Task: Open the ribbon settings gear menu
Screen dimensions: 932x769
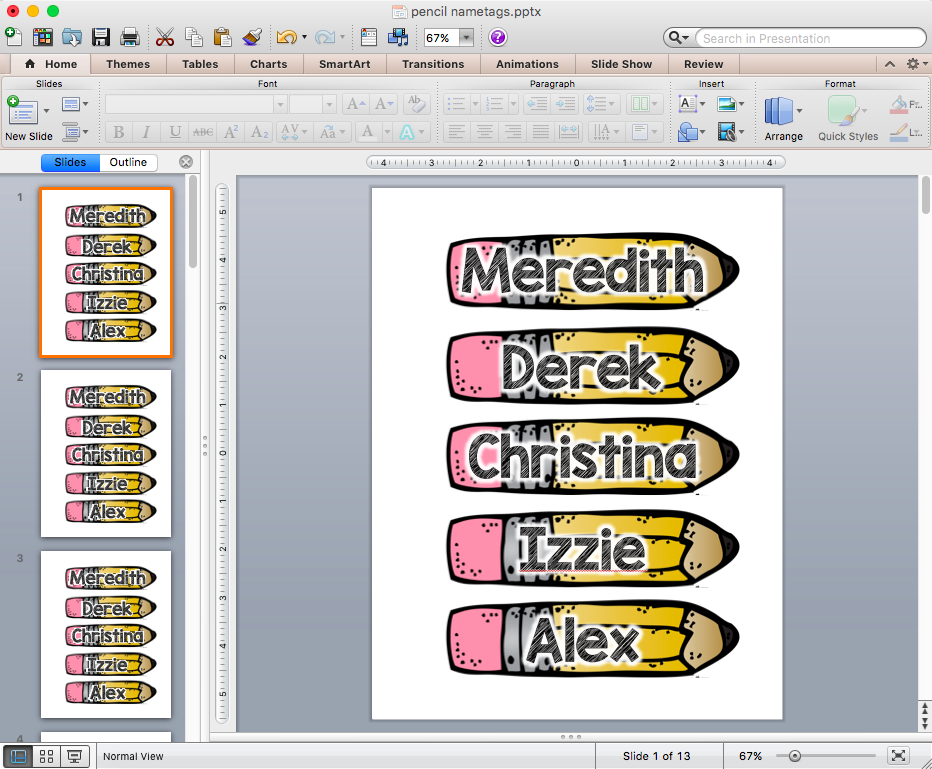Action: (916, 64)
